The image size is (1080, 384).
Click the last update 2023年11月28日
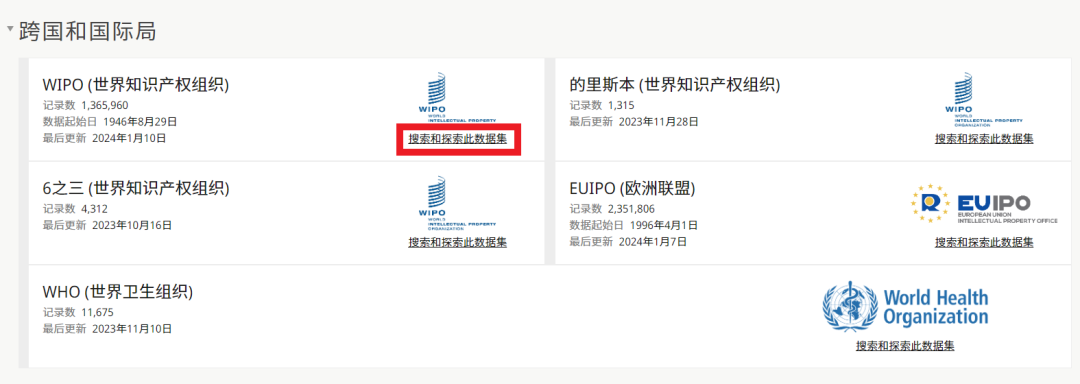659,122
